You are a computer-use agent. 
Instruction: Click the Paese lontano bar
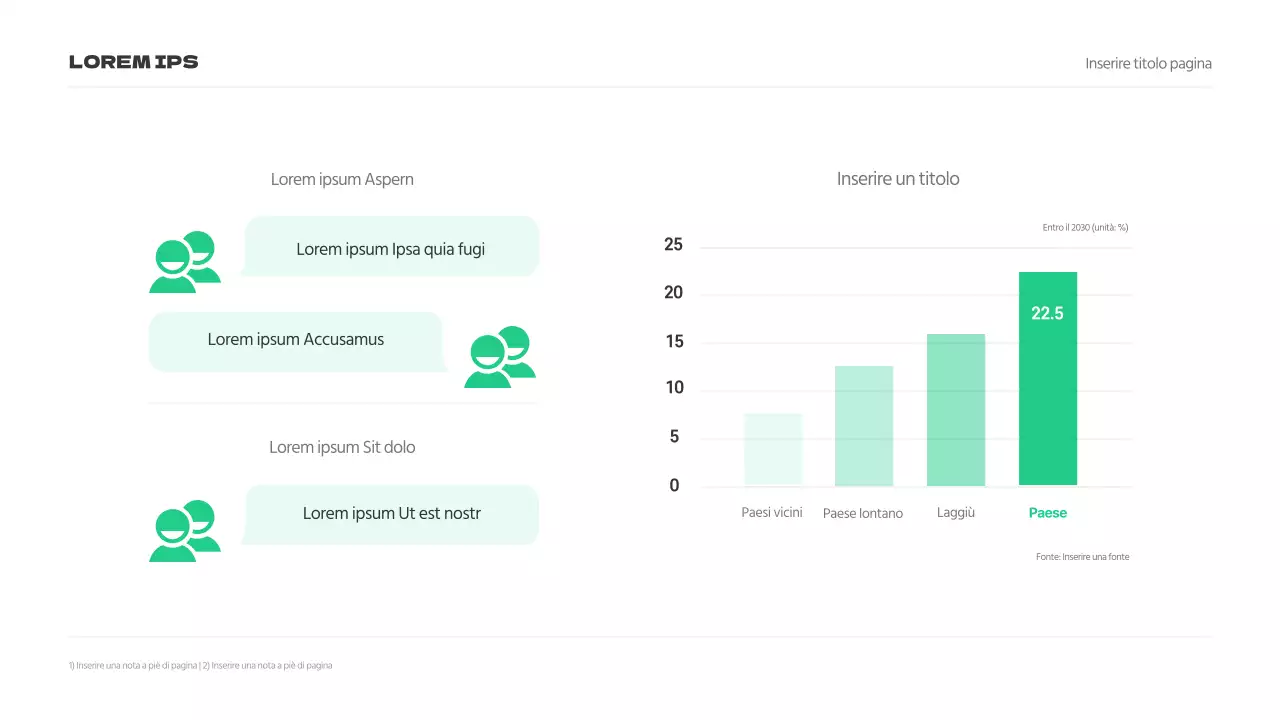(863, 425)
